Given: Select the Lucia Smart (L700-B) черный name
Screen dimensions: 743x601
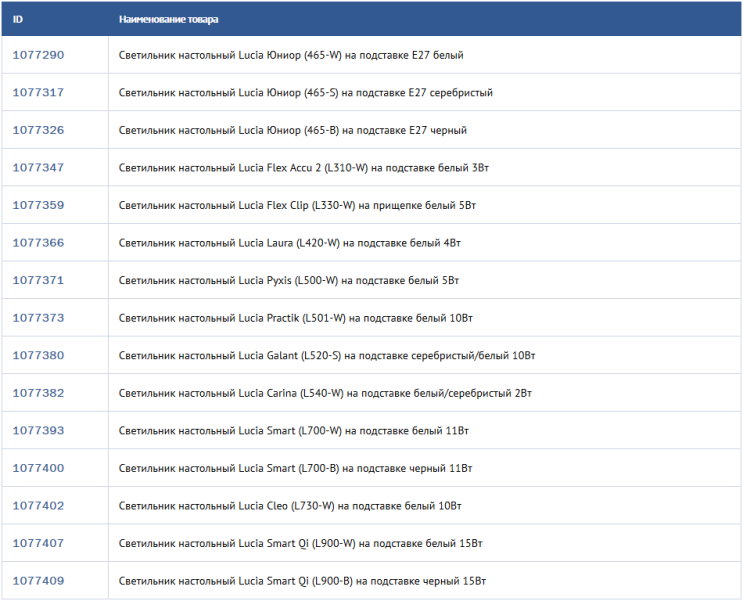Looking at the screenshot, I should 295,468.
